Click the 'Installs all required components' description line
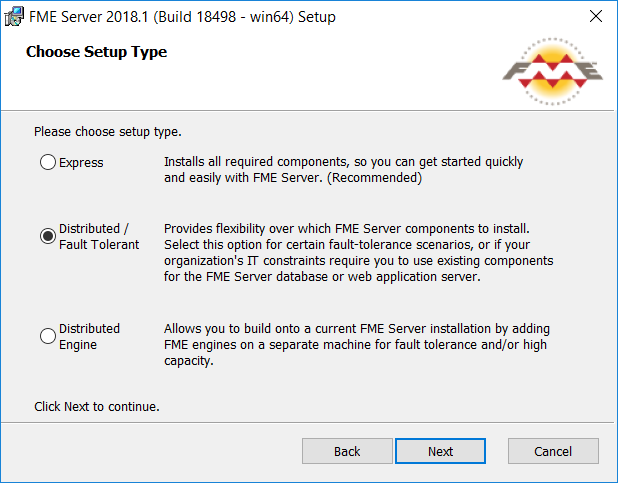Viewport: 618px width, 483px height. tap(343, 162)
